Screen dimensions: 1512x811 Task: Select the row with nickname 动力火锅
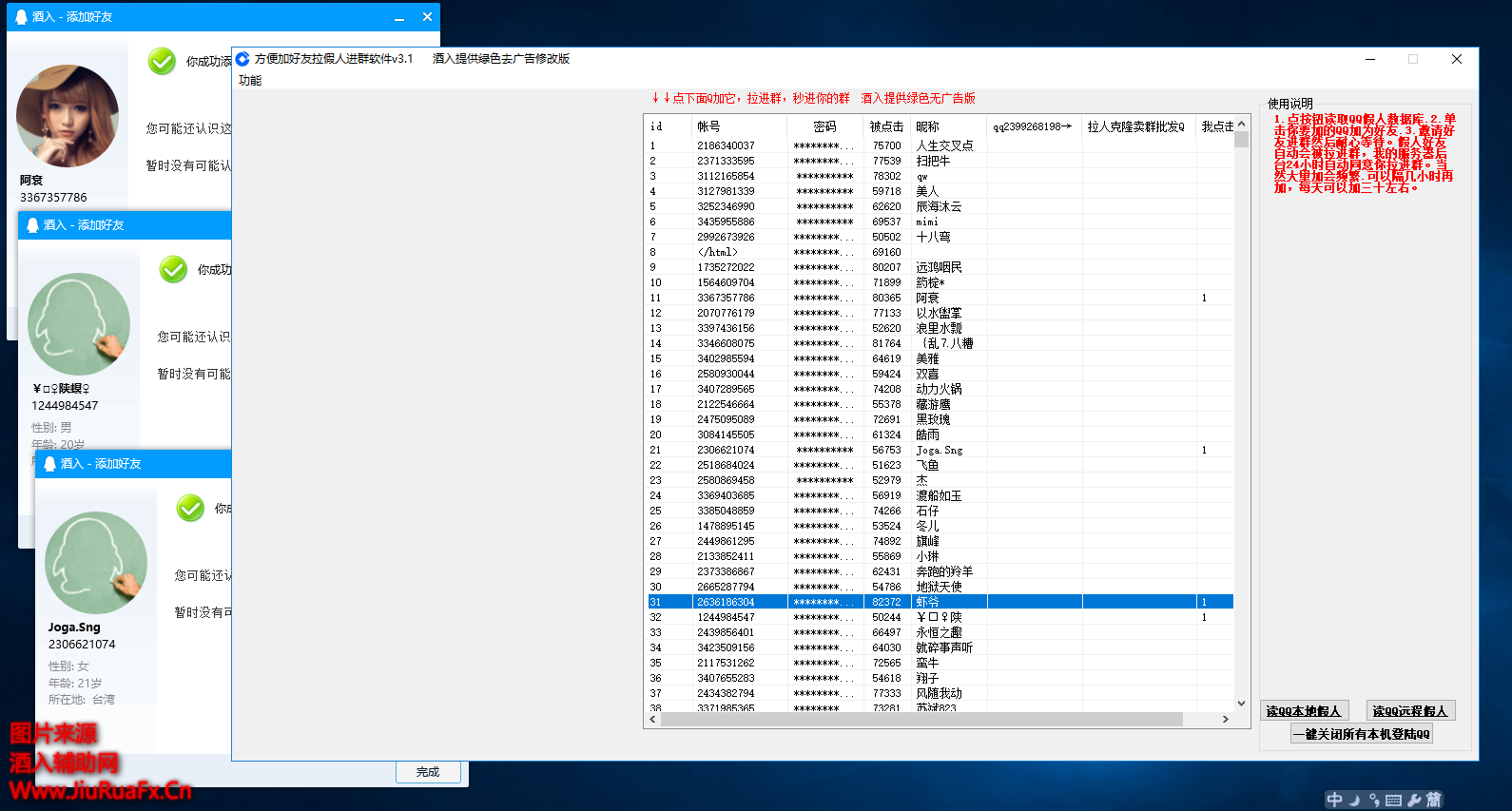[939, 389]
